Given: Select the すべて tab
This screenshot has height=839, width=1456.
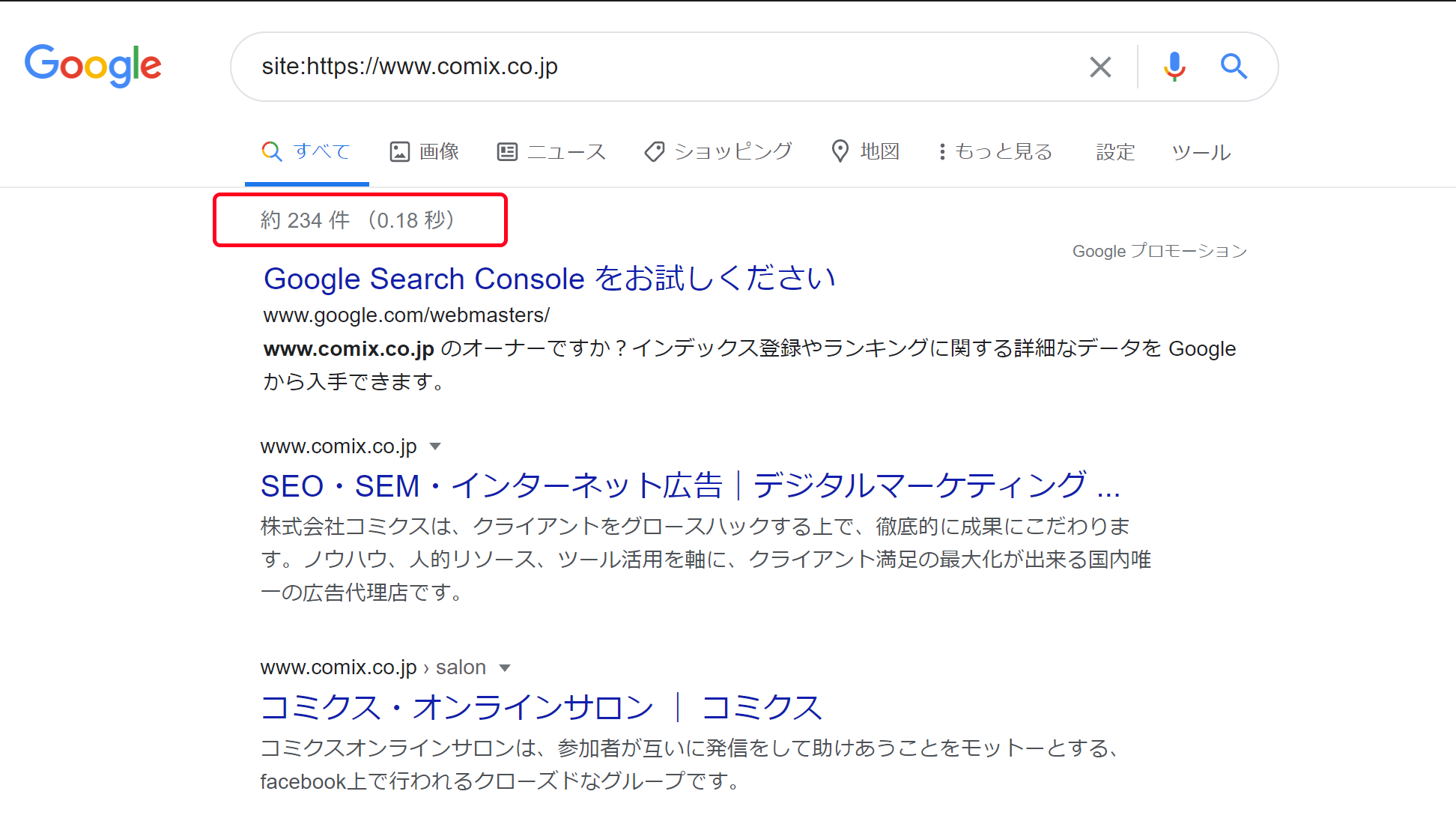Looking at the screenshot, I should [x=306, y=151].
